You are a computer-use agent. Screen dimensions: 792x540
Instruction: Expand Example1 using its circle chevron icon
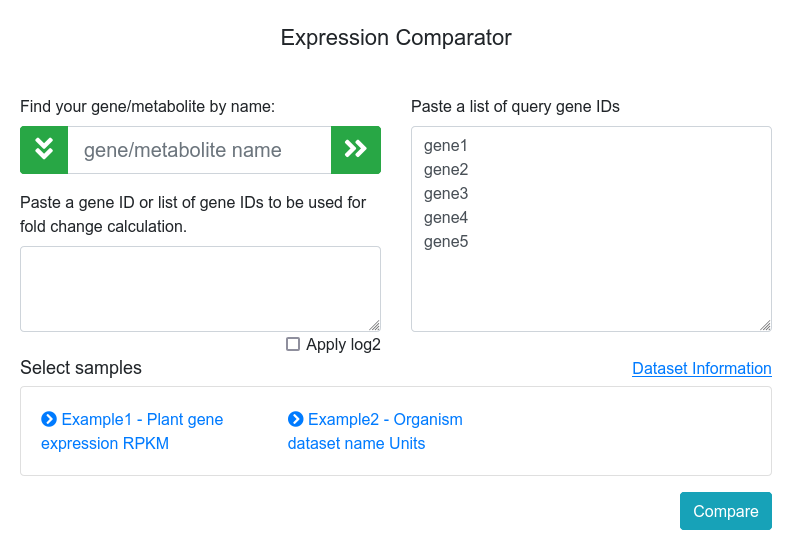click(49, 419)
